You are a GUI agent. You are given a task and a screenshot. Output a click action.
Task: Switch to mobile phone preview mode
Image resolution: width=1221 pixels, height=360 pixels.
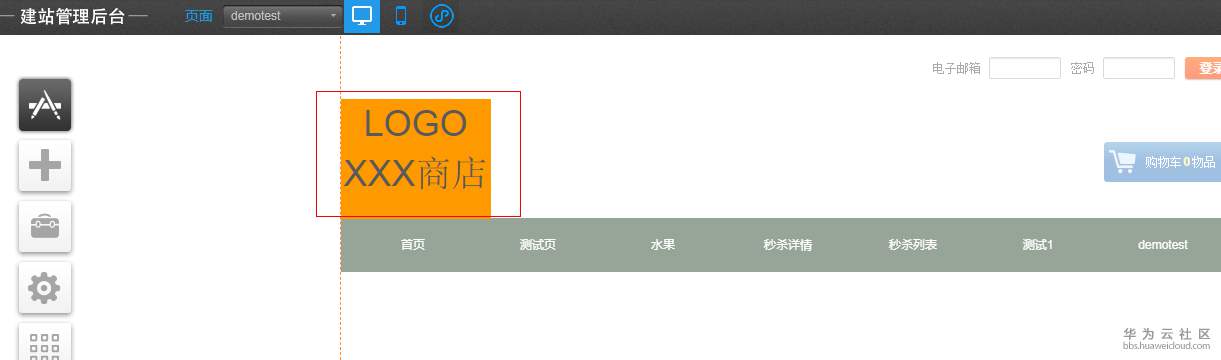[401, 16]
